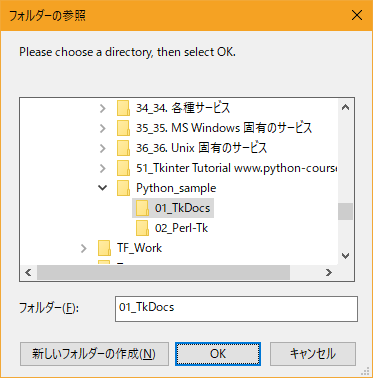Screen dimensions: 373x378
Task: Select the 02_Perl-Tk folder name
Action: (181, 228)
